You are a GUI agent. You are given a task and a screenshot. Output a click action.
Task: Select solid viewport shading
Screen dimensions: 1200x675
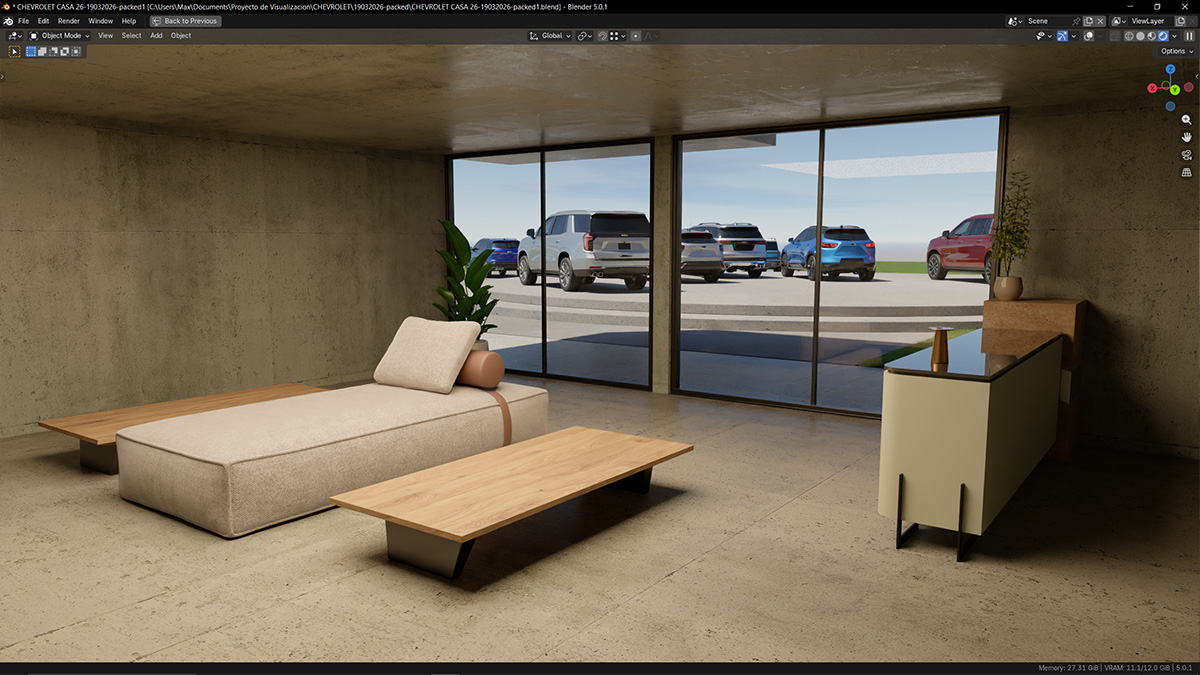click(x=1140, y=36)
